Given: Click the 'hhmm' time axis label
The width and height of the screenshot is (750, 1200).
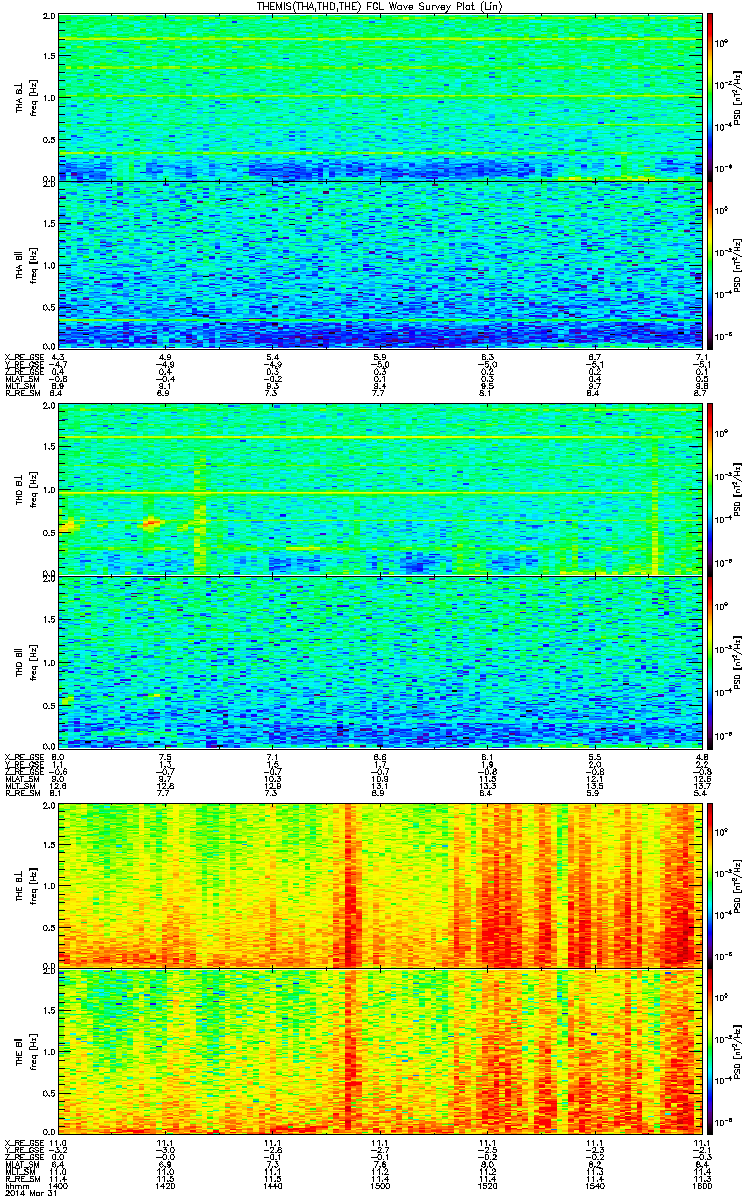Looking at the screenshot, I should click(15, 1186).
